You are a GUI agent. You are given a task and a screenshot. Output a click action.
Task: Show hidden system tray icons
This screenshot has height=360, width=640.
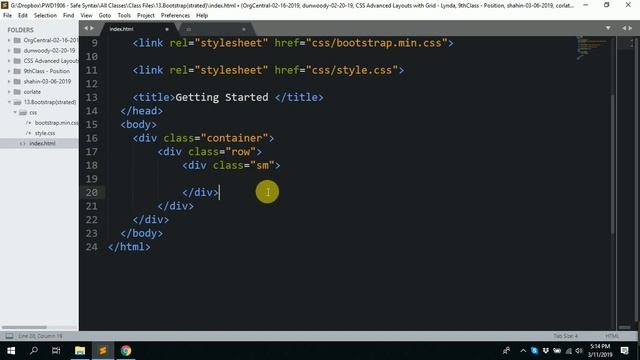[x=523, y=351]
